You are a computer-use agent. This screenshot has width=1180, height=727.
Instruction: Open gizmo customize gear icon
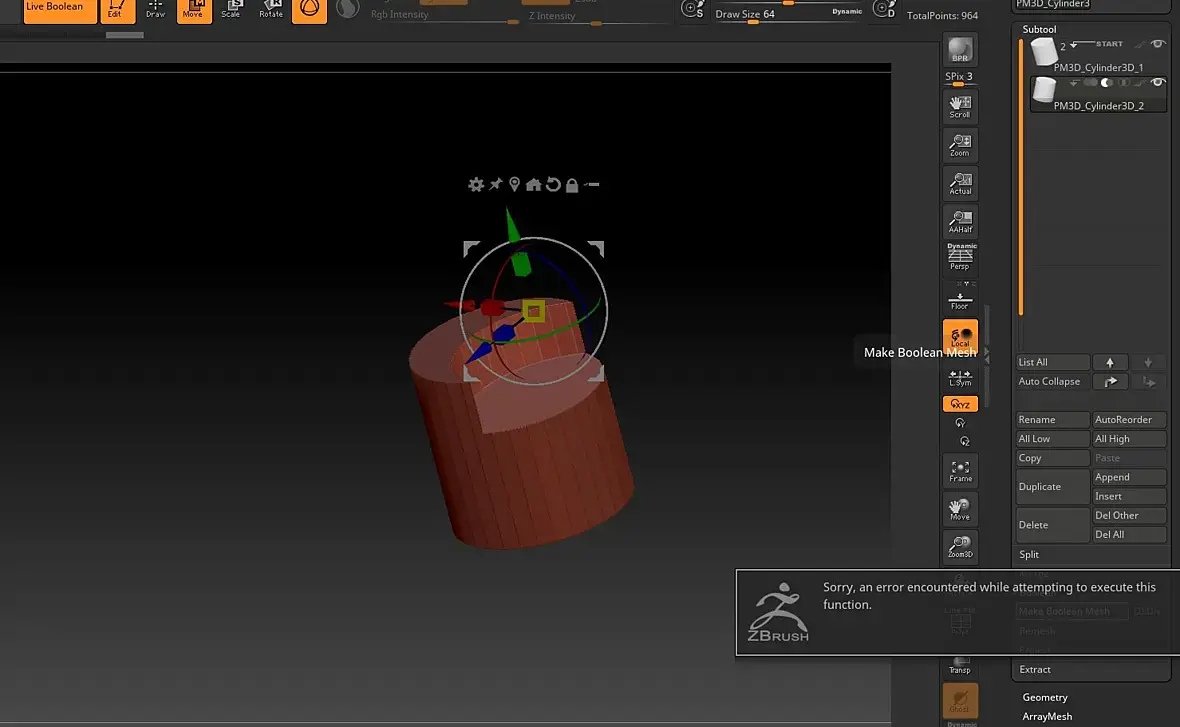[x=476, y=185]
